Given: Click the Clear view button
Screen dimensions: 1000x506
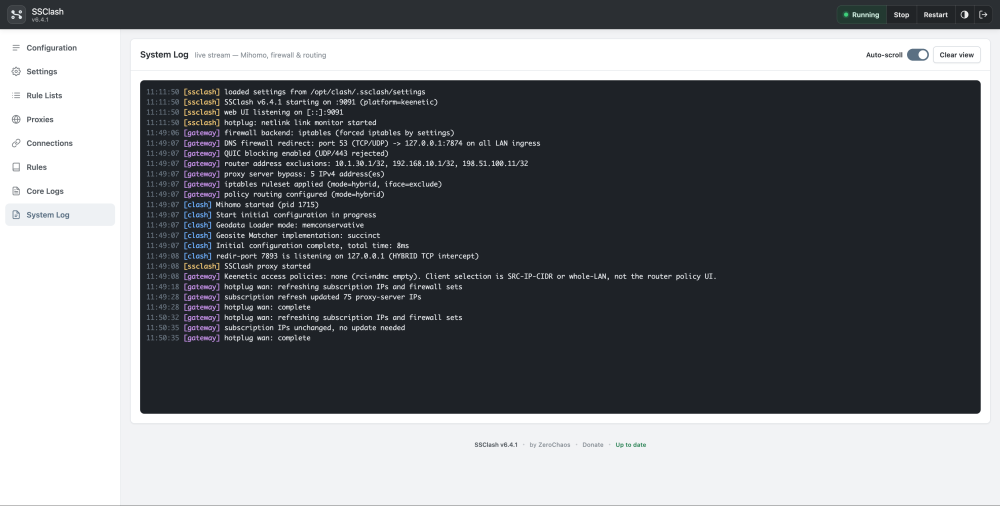Looking at the screenshot, I should [956, 55].
